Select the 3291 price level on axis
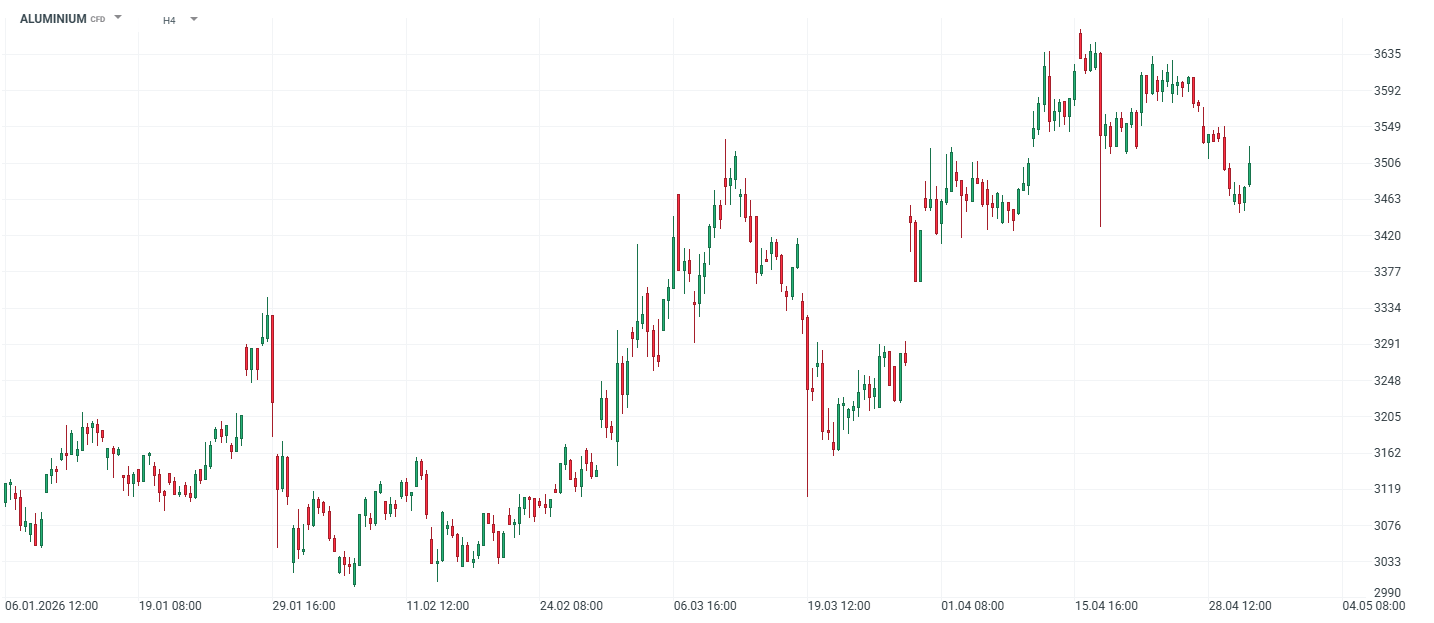The height and width of the screenshot is (623, 1434). pos(1387,344)
